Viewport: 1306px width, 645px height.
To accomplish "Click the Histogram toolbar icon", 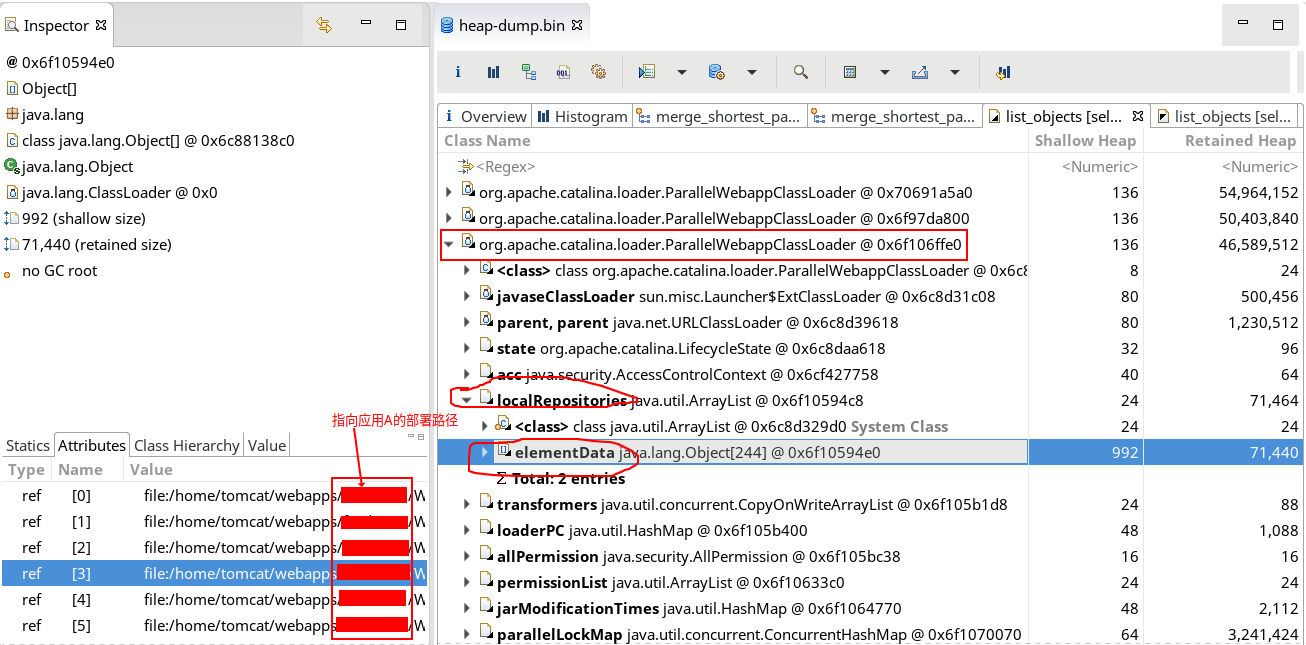I will point(493,72).
